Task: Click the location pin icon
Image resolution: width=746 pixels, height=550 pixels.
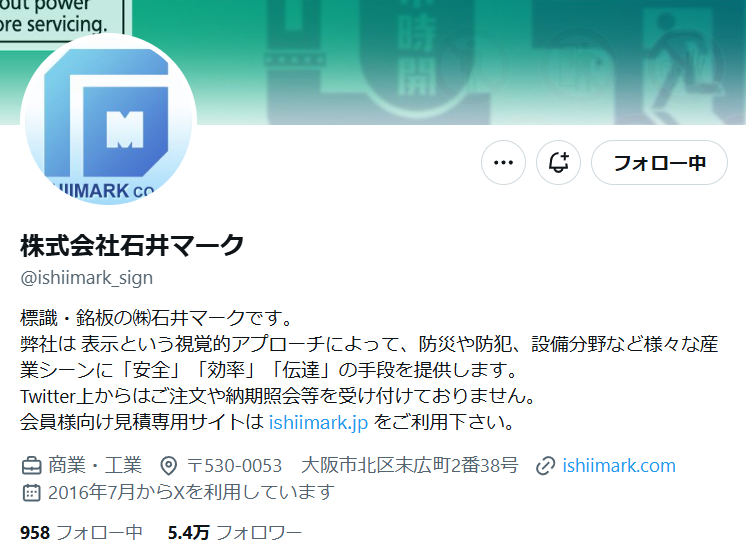Action: [x=168, y=466]
